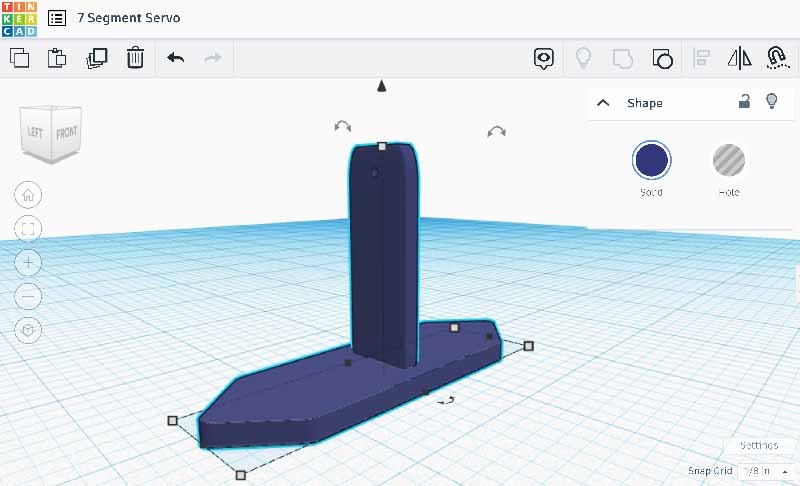This screenshot has width=800, height=486.
Task: Click Fit all in view icon
Action: 29,229
